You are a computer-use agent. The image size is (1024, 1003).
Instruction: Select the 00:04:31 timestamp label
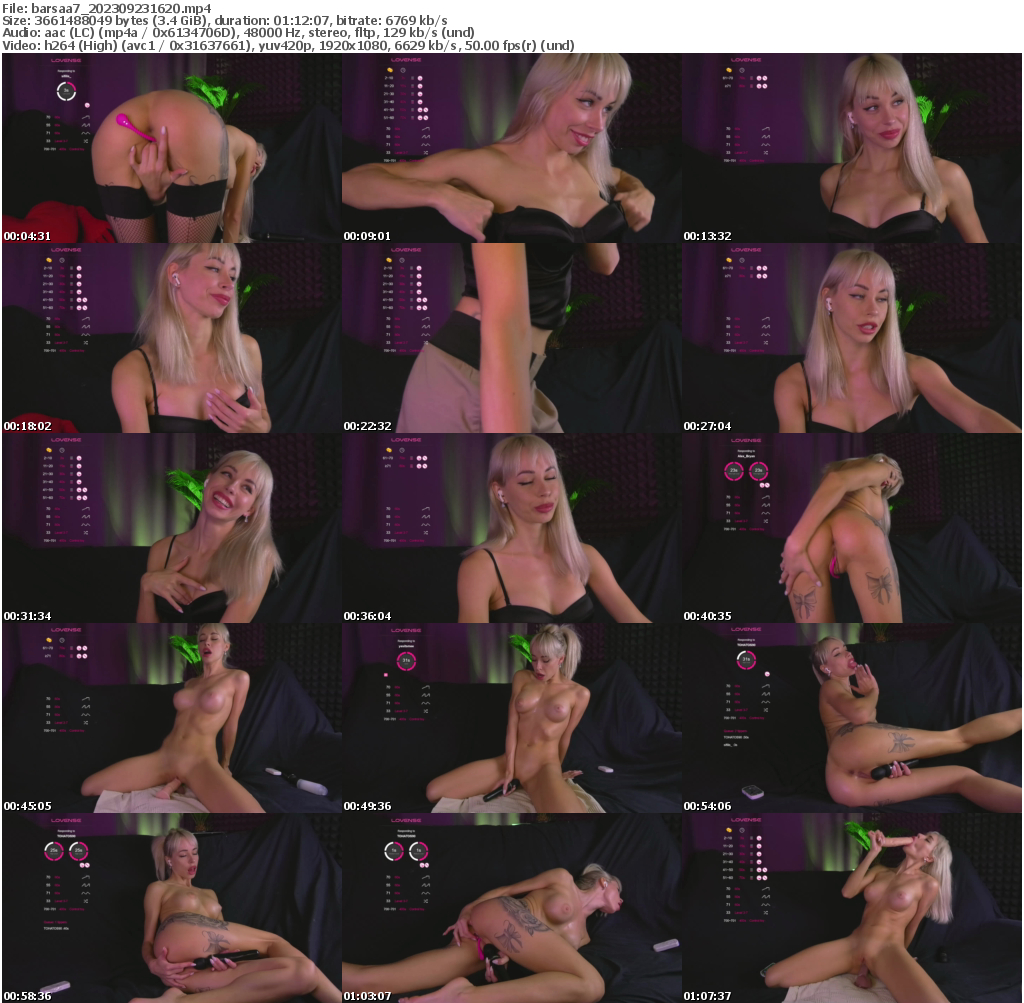(x=25, y=237)
